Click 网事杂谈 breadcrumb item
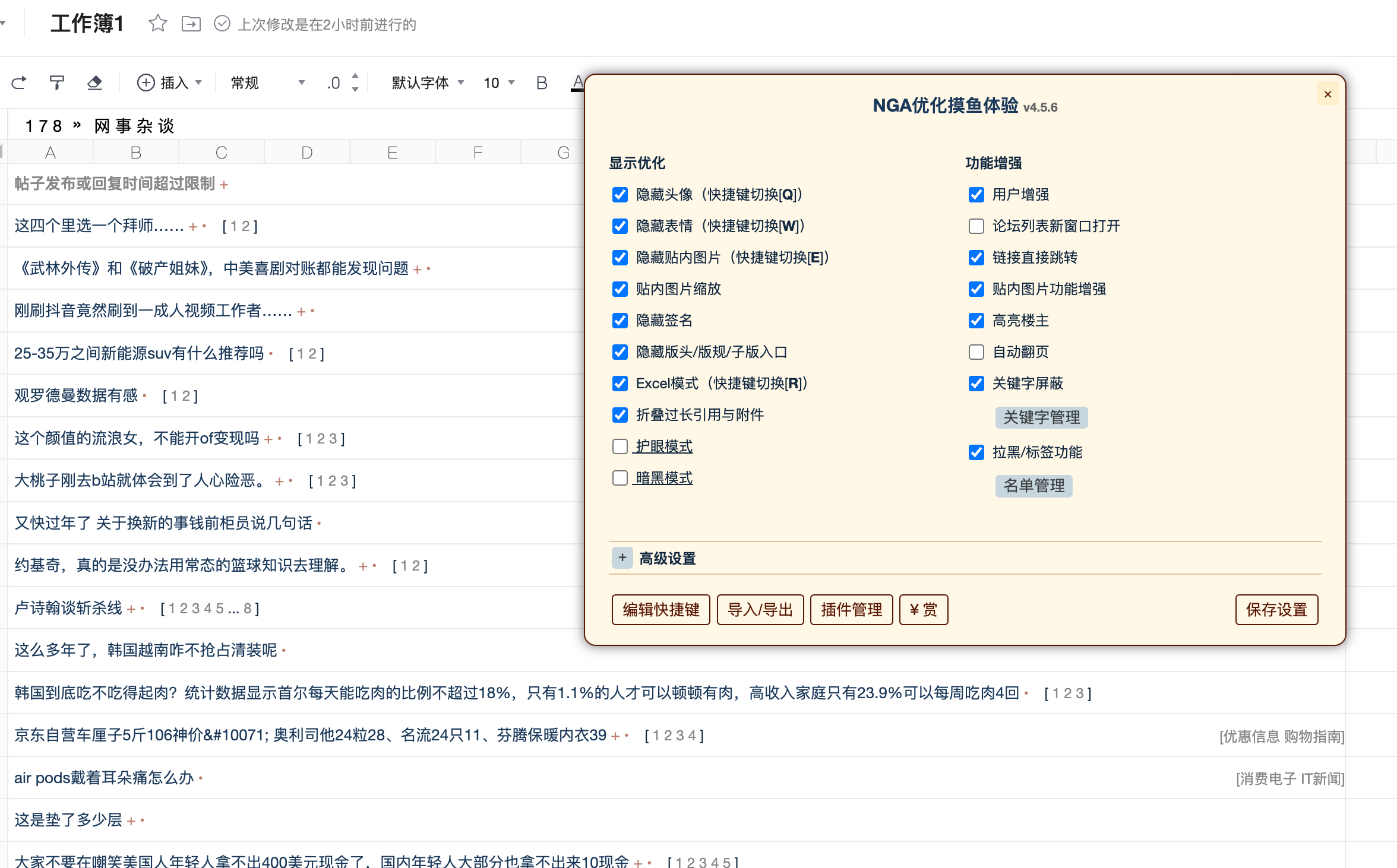 point(134,126)
